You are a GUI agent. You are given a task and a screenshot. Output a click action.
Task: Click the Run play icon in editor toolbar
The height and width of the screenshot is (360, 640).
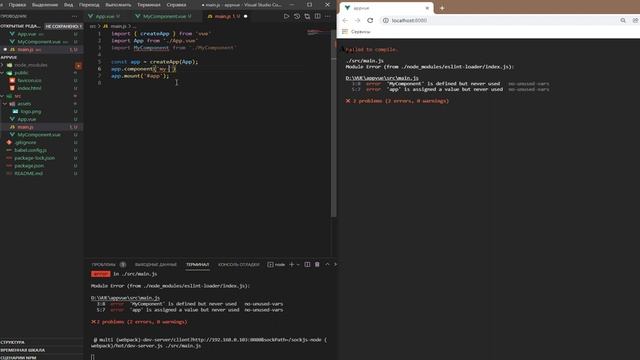(286, 16)
